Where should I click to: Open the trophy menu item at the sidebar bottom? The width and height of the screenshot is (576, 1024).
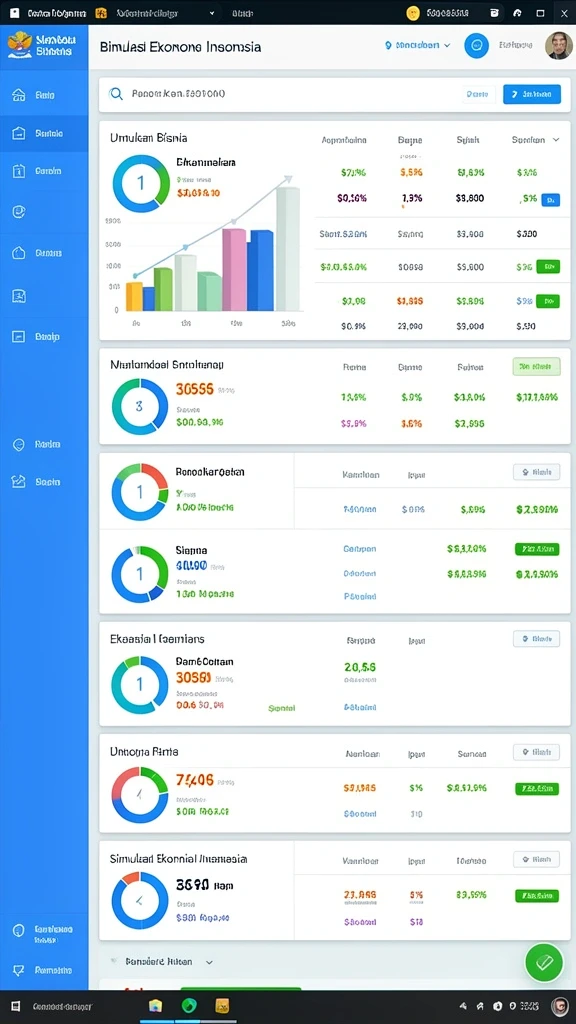point(44,970)
